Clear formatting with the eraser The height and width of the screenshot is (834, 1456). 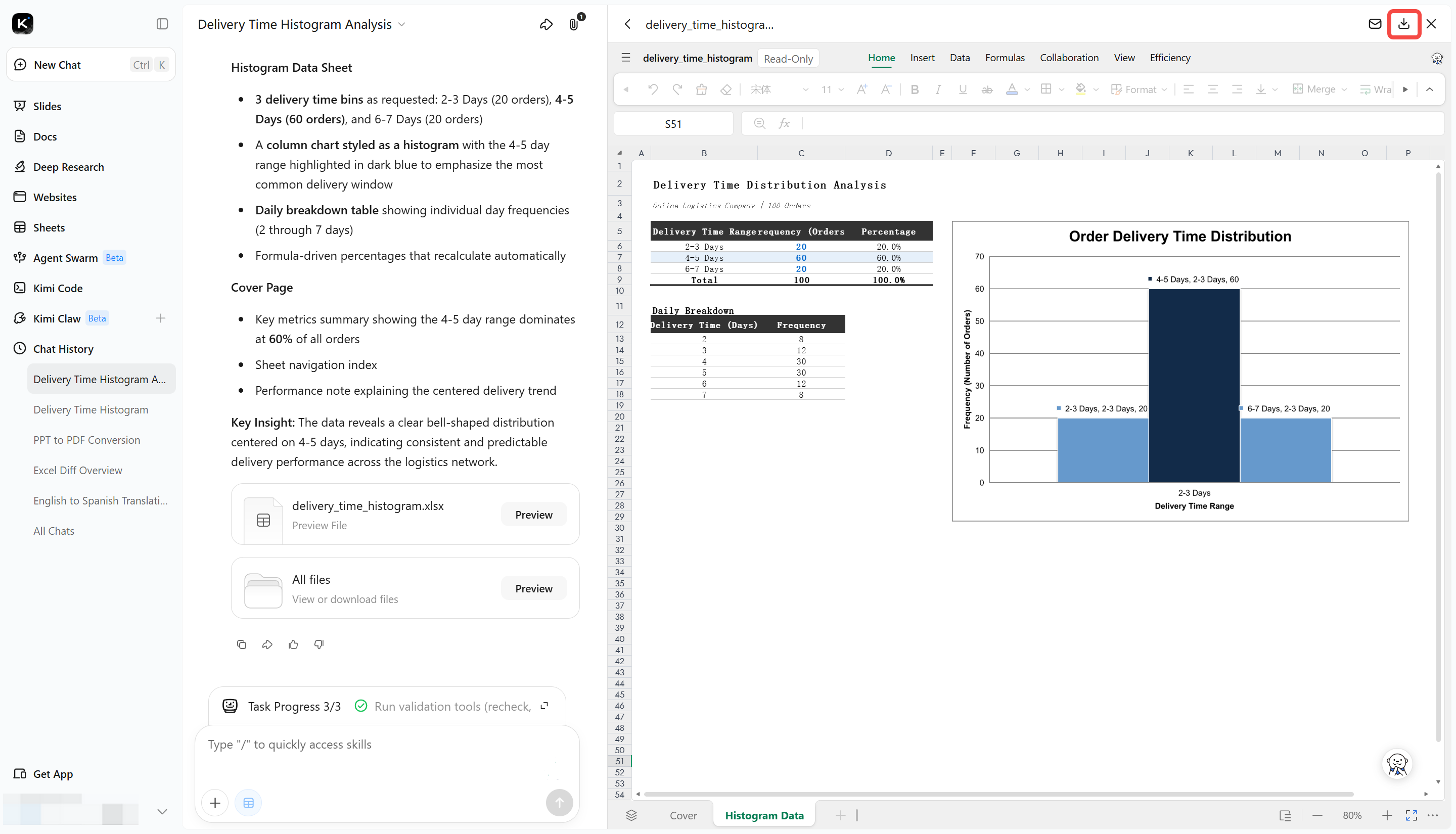725,89
